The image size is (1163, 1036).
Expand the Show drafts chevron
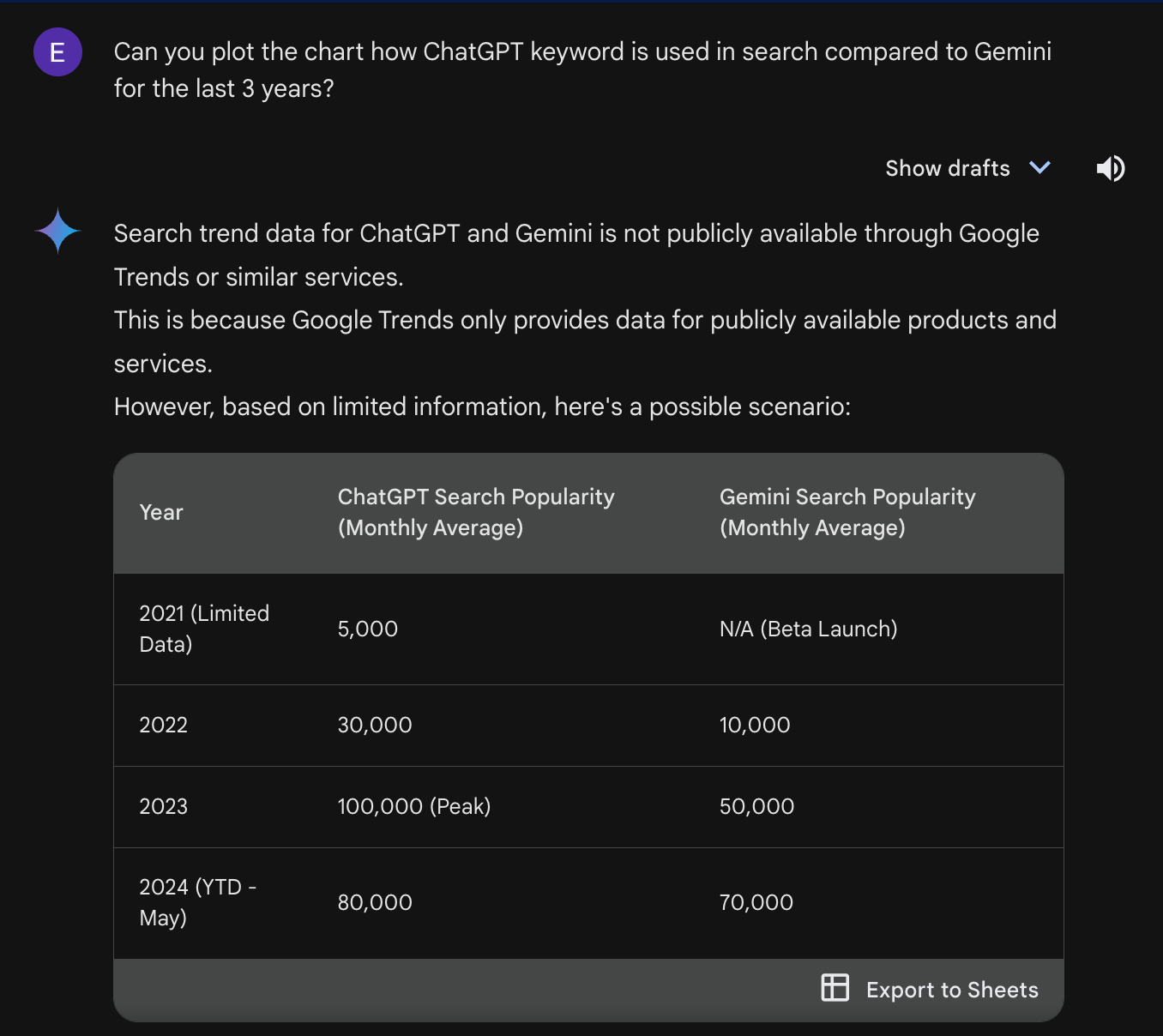[1039, 167]
